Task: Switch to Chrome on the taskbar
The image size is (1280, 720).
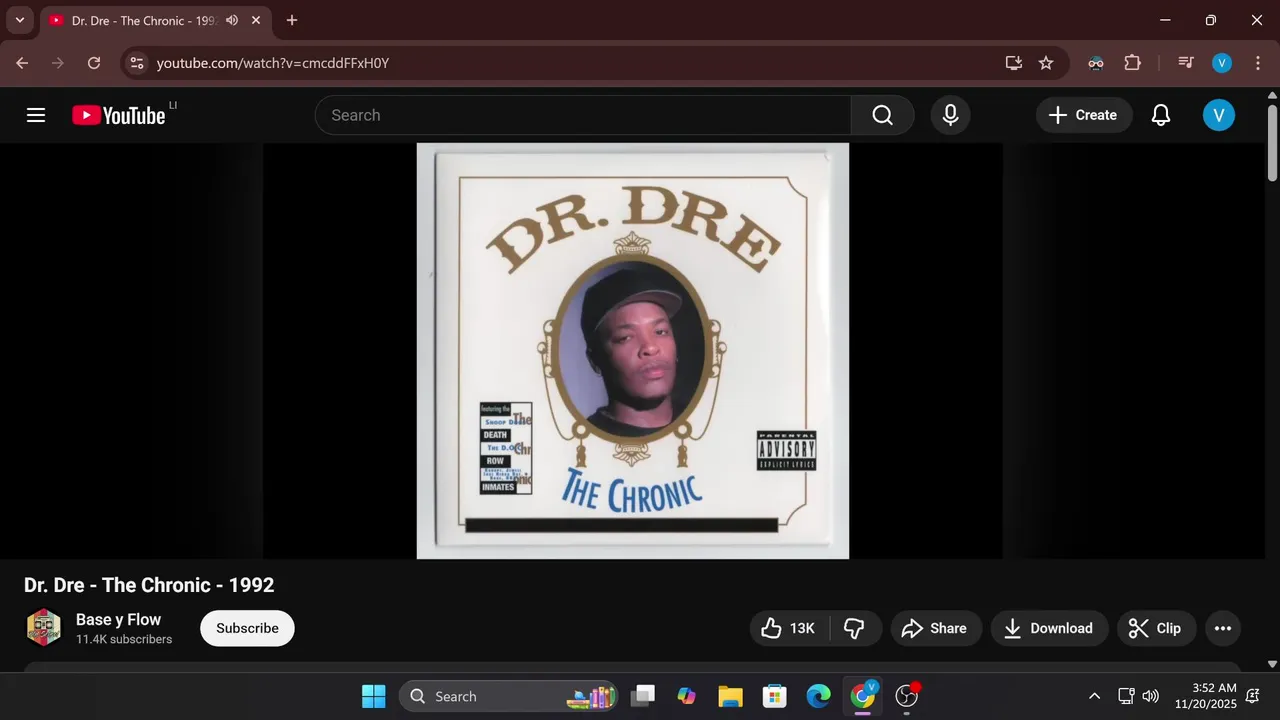Action: [x=862, y=696]
